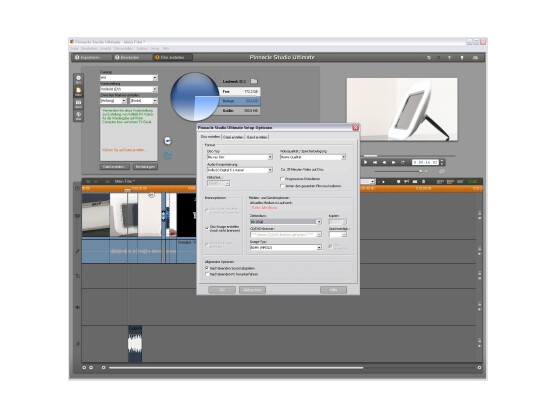Click the audio mixer icon on timeline toolbar

(x=473, y=181)
